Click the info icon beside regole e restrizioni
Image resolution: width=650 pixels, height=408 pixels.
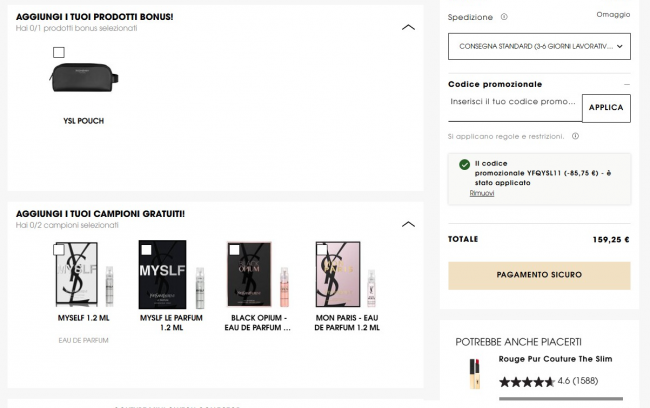pyautogui.click(x=576, y=136)
